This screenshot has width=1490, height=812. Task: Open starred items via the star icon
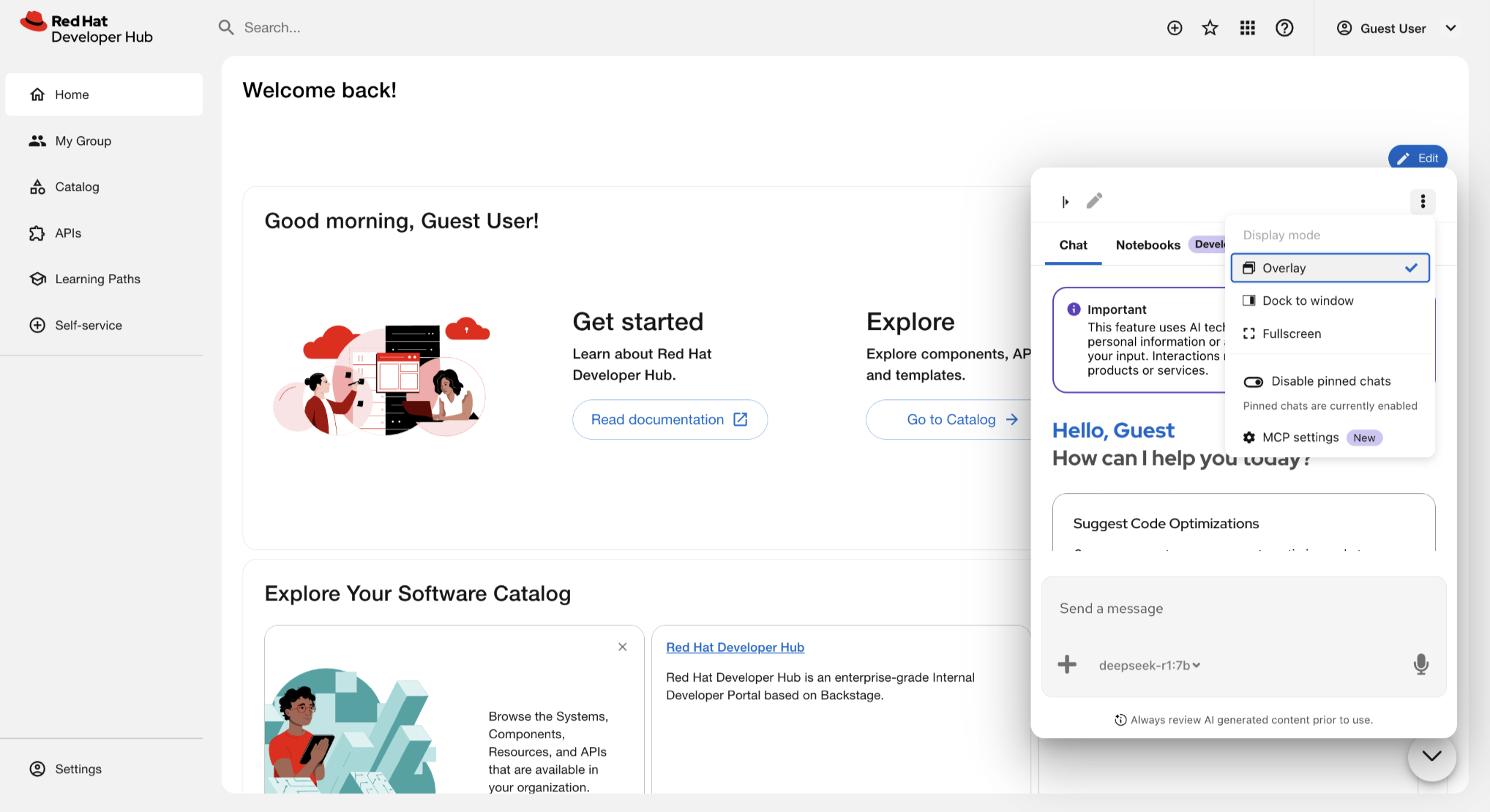[1210, 28]
